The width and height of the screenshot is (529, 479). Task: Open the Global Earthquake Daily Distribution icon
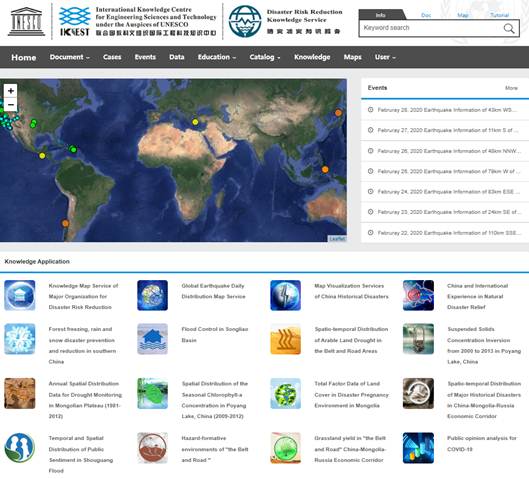pyautogui.click(x=152, y=295)
